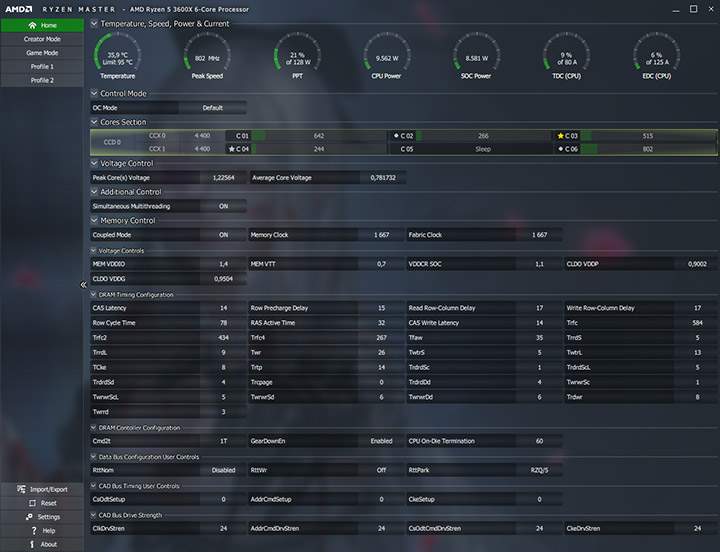
Task: Click the PPT gauge dial
Action: click(x=297, y=51)
